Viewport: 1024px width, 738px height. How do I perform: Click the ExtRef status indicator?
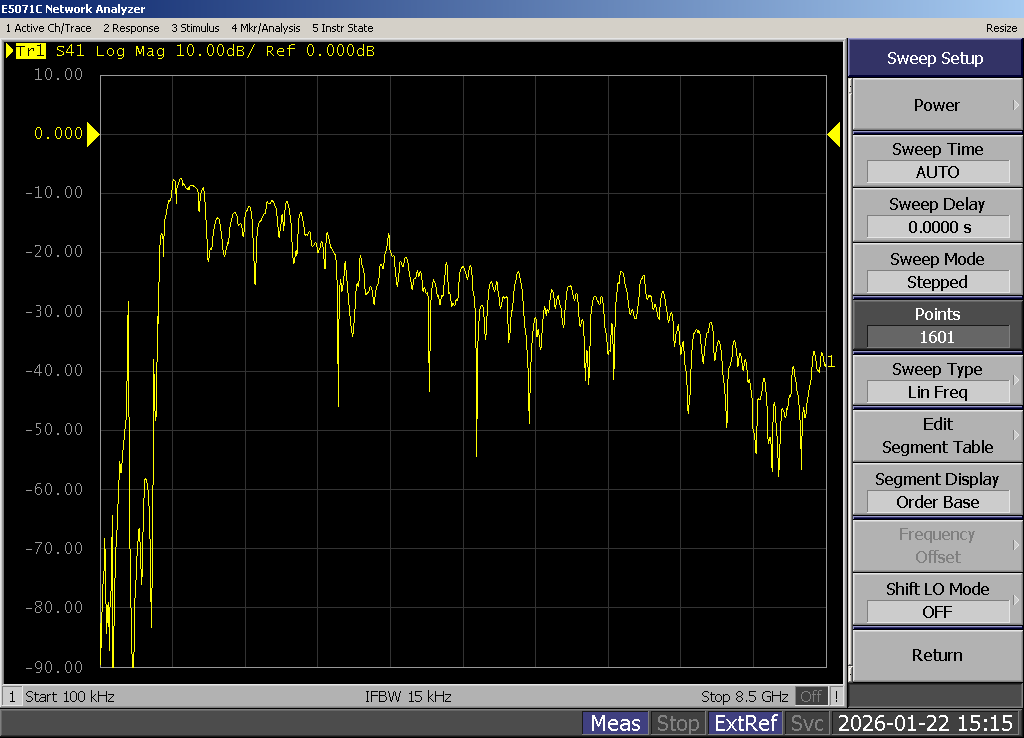[x=745, y=723]
